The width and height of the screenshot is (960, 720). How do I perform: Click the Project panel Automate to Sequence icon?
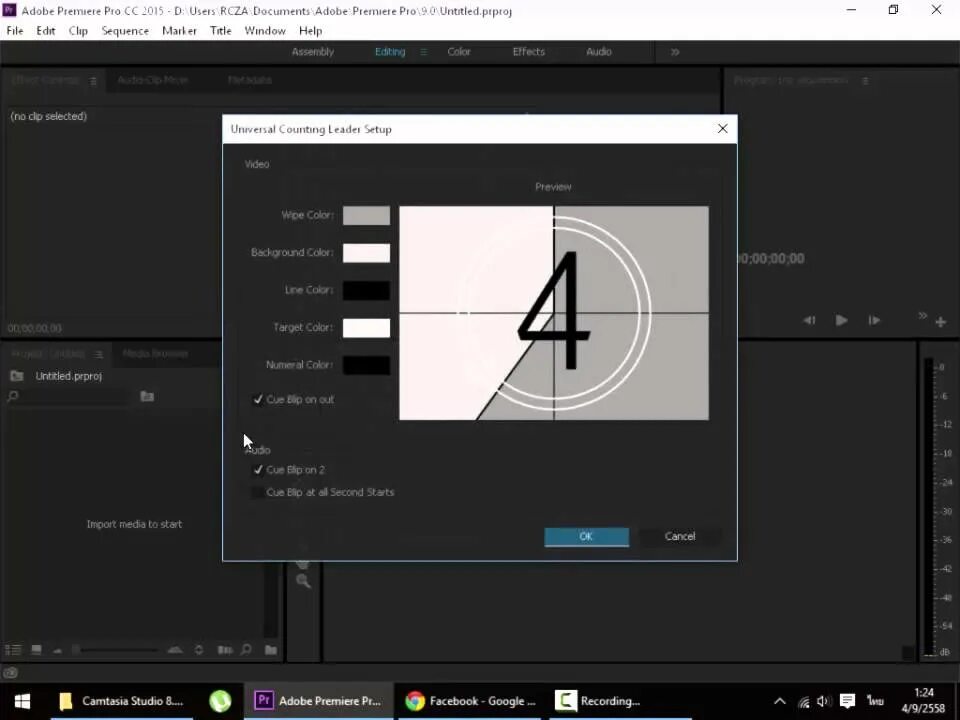225,650
